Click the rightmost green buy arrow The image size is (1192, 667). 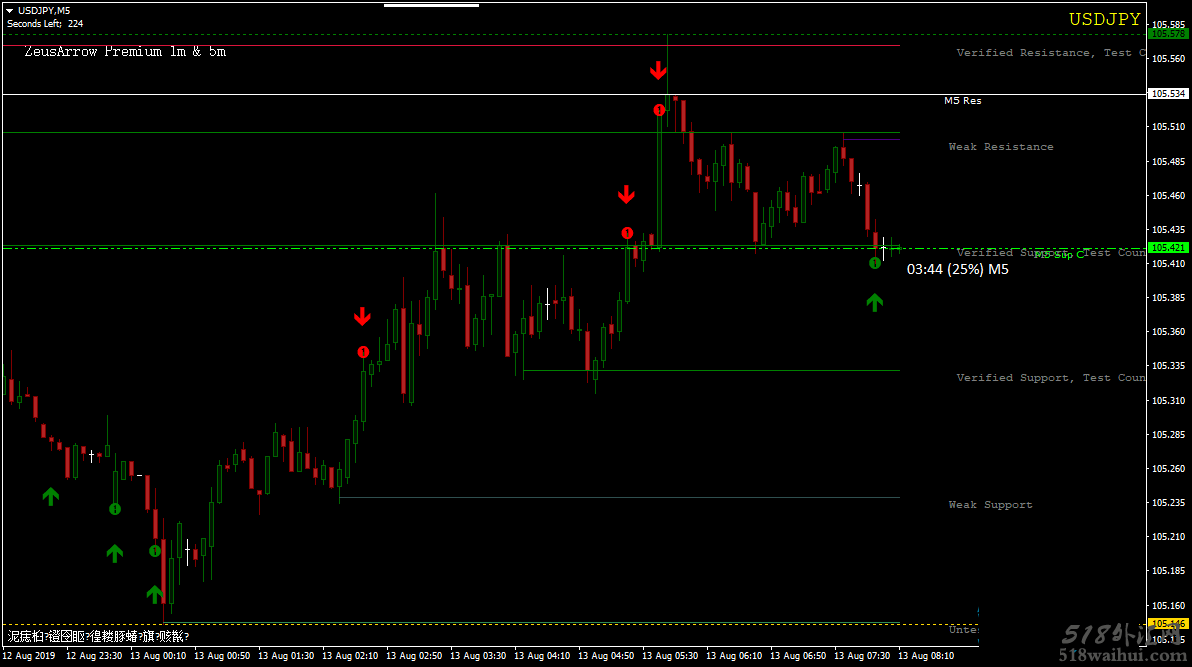[875, 303]
